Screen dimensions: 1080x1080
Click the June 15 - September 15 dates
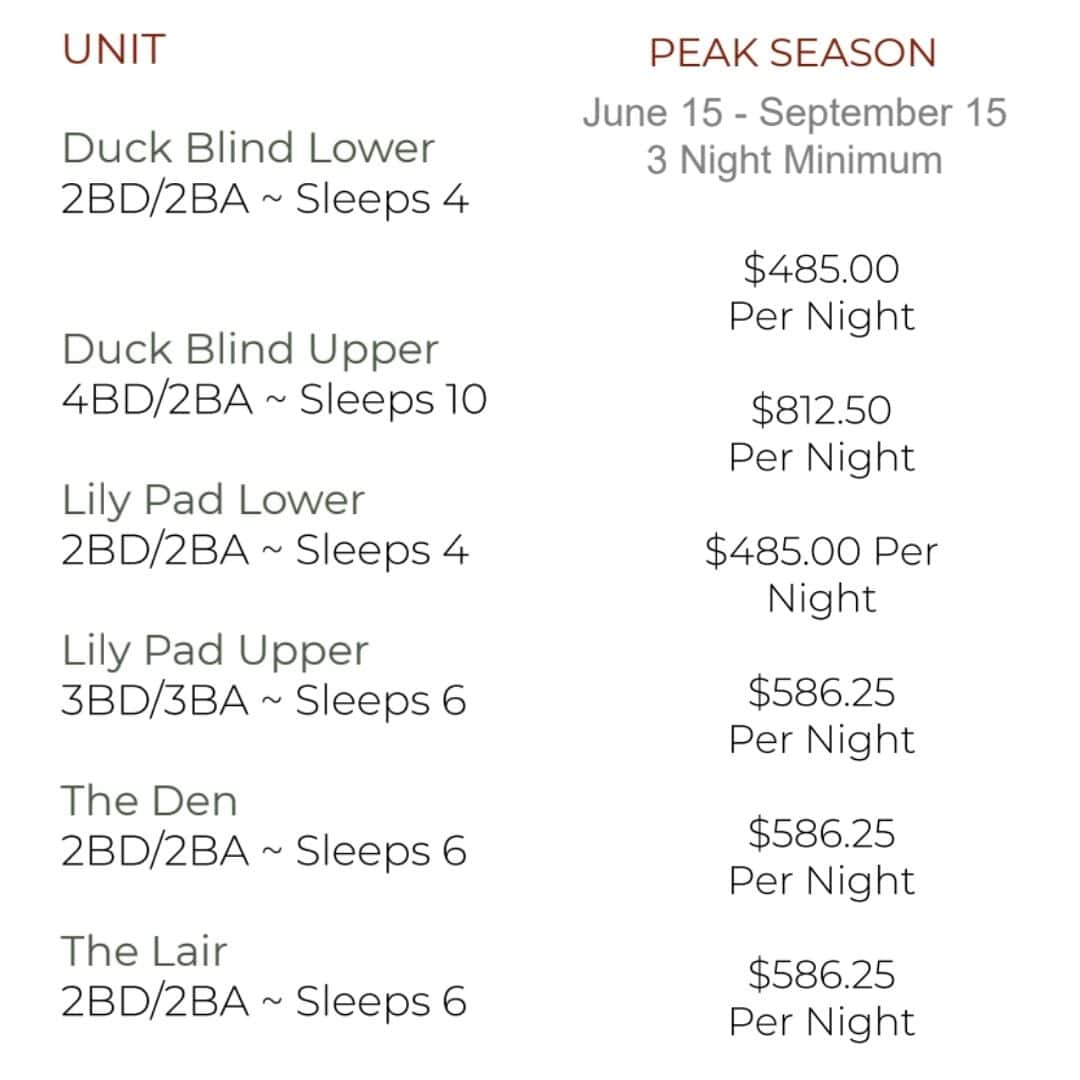point(795,112)
